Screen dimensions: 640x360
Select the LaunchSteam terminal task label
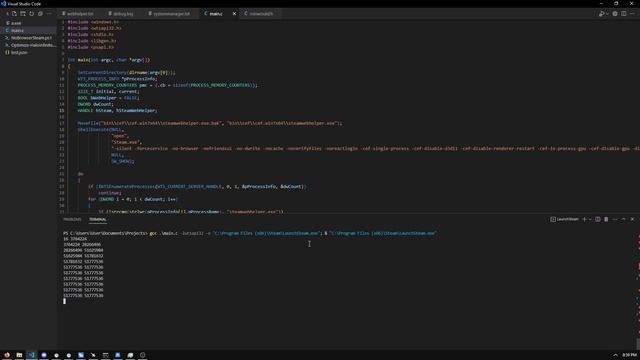click(564, 220)
